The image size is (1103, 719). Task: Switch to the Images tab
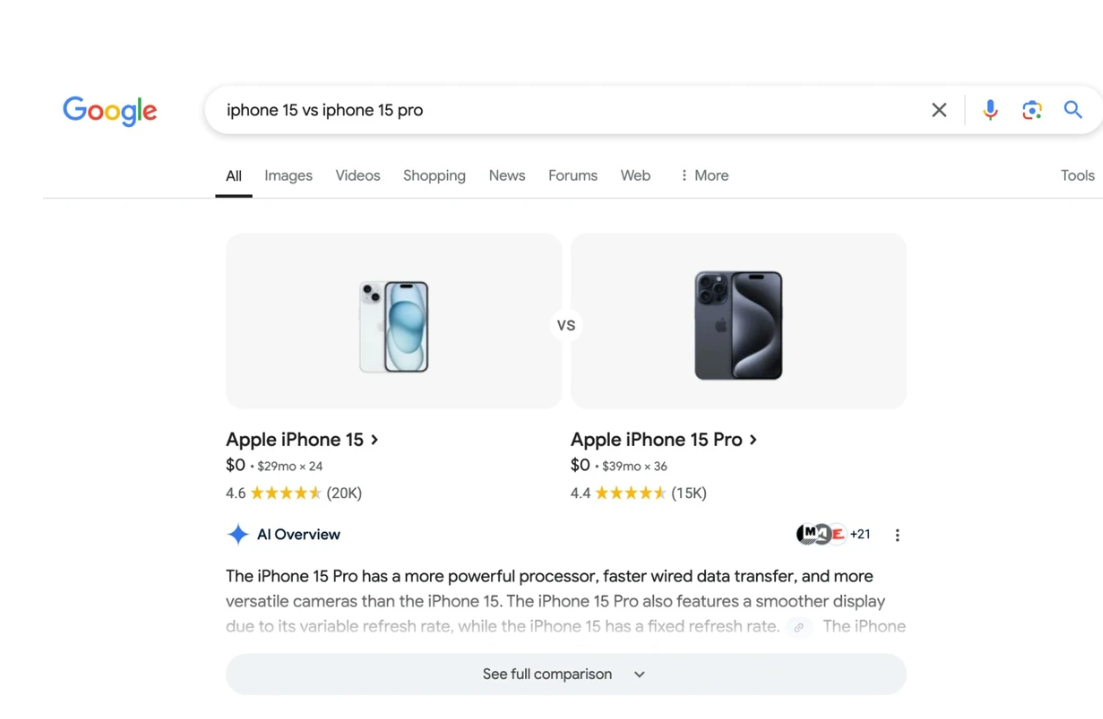[x=288, y=175]
